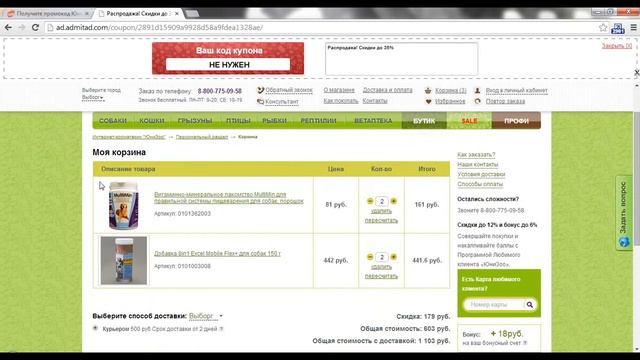640x360 pixels.
Task: Reload the page with refresh icon
Action: 35,27
